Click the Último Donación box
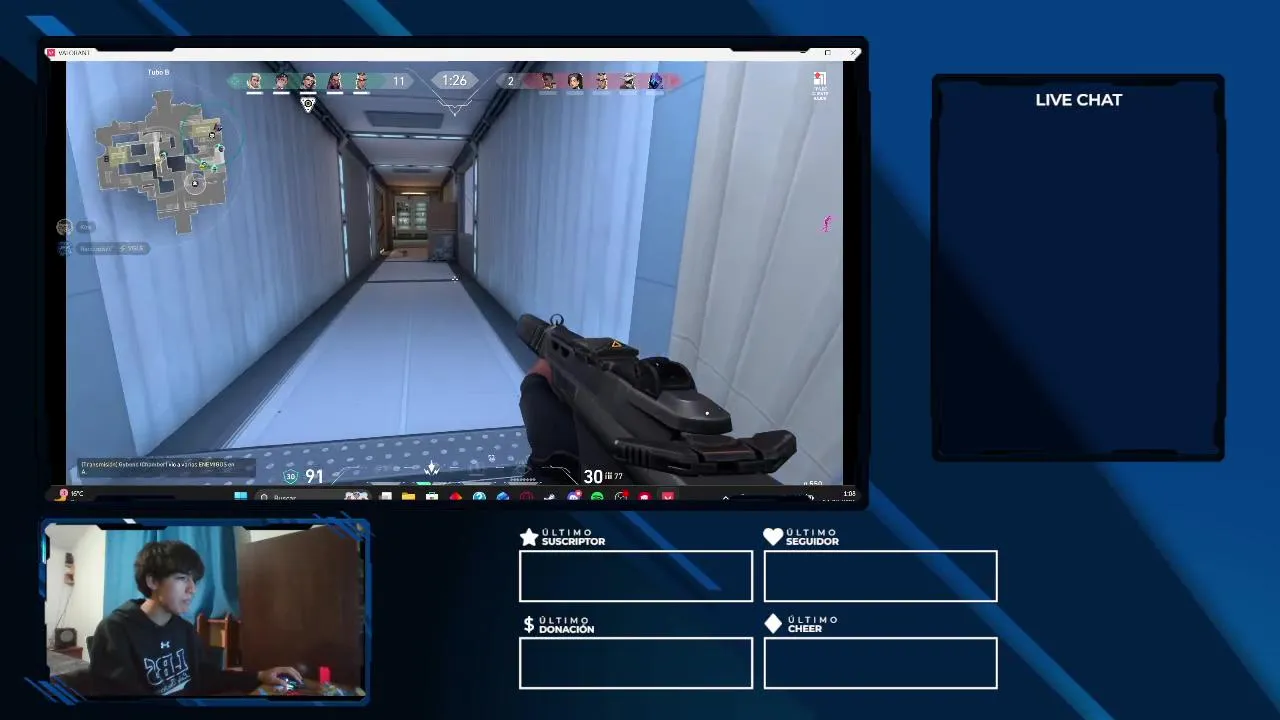 click(x=636, y=663)
